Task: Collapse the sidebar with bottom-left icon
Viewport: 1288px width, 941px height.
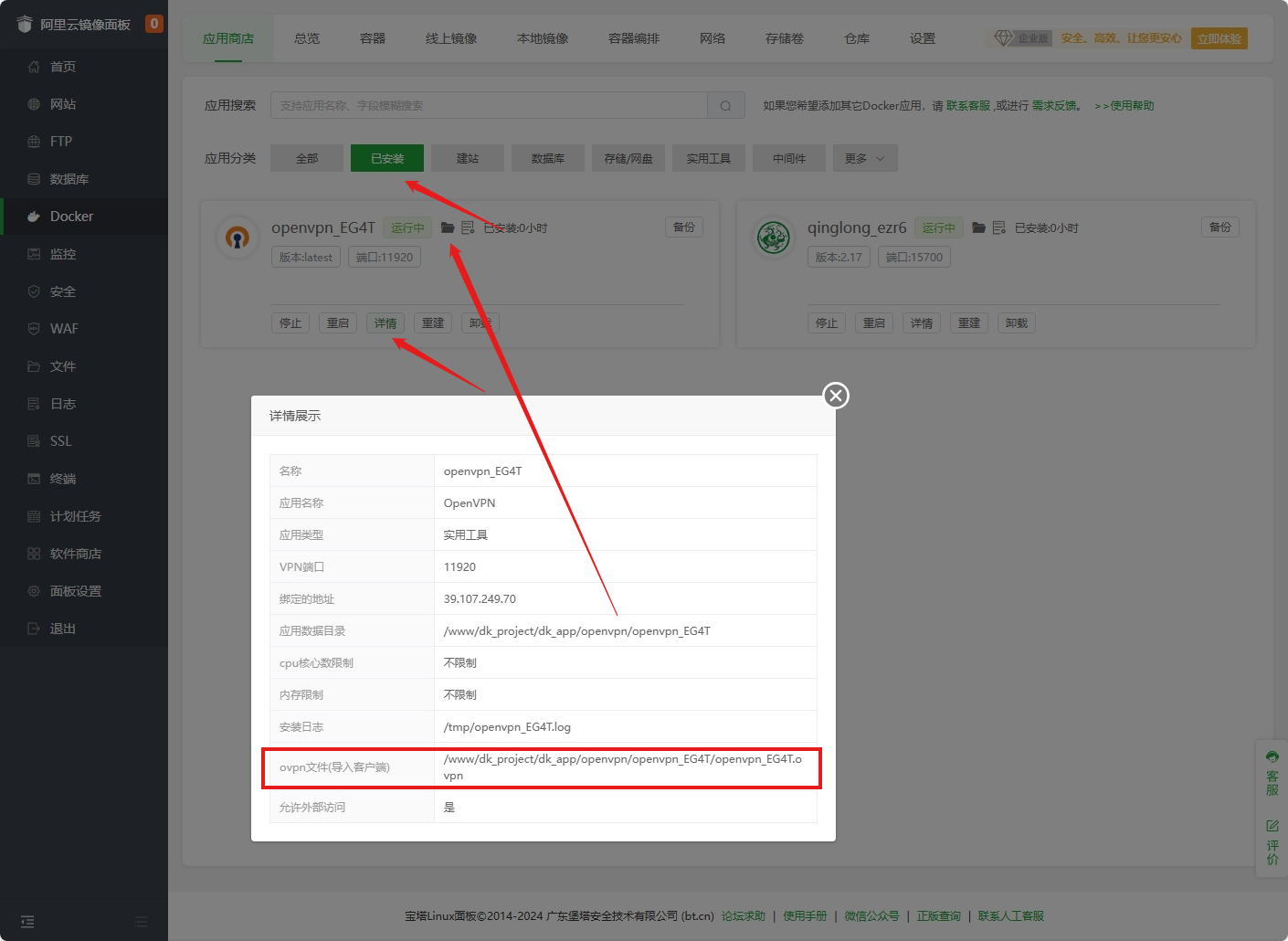Action: [x=27, y=922]
